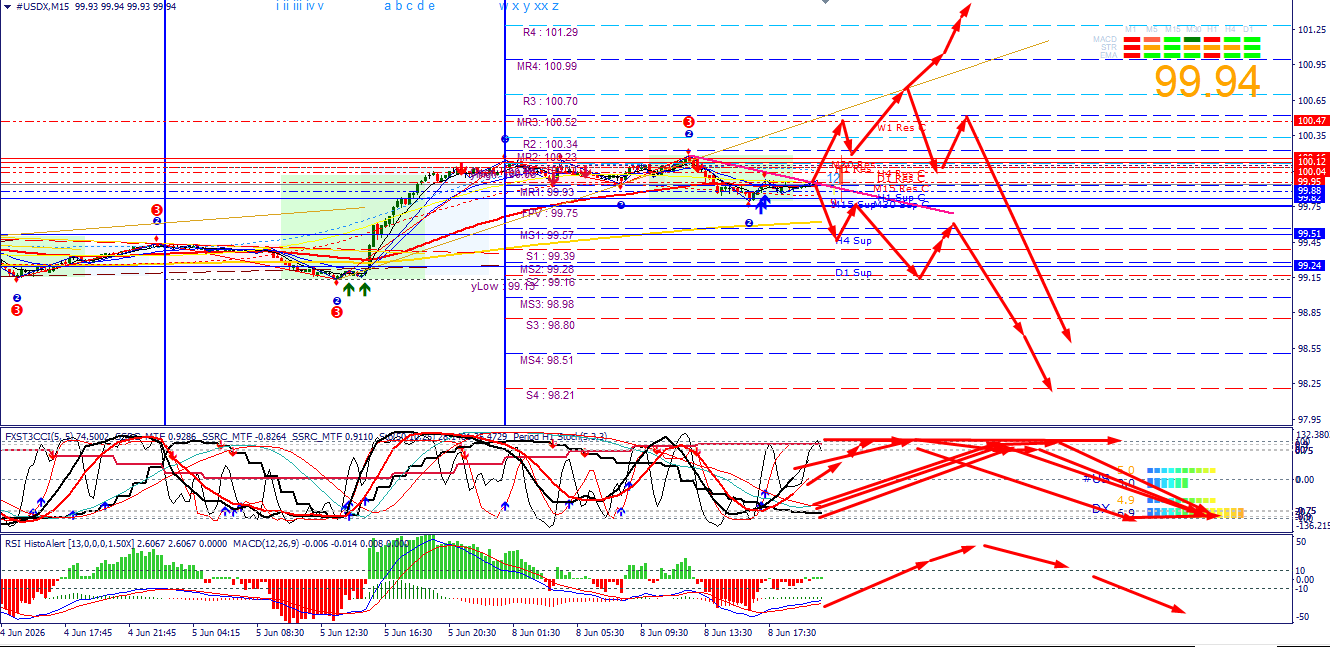Click the 101.25 value on the price scale
Screen dimensions: 1330x647
[1311, 30]
